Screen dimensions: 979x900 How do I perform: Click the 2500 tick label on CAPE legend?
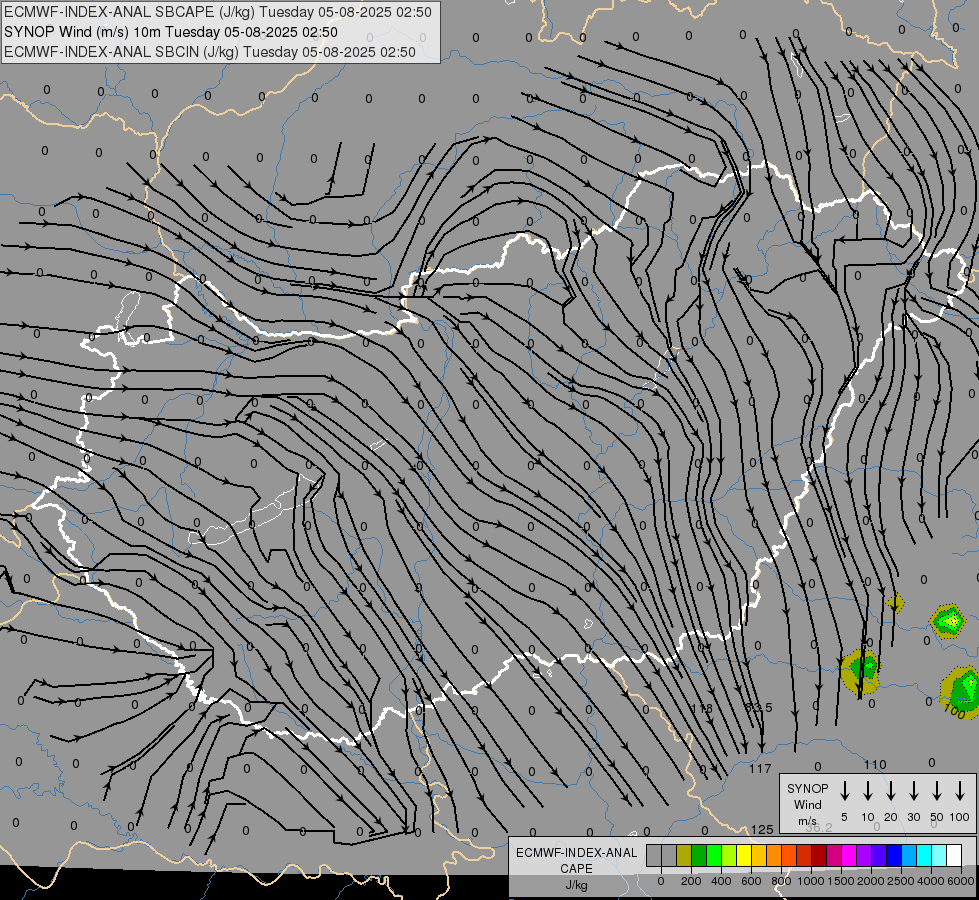(901, 881)
